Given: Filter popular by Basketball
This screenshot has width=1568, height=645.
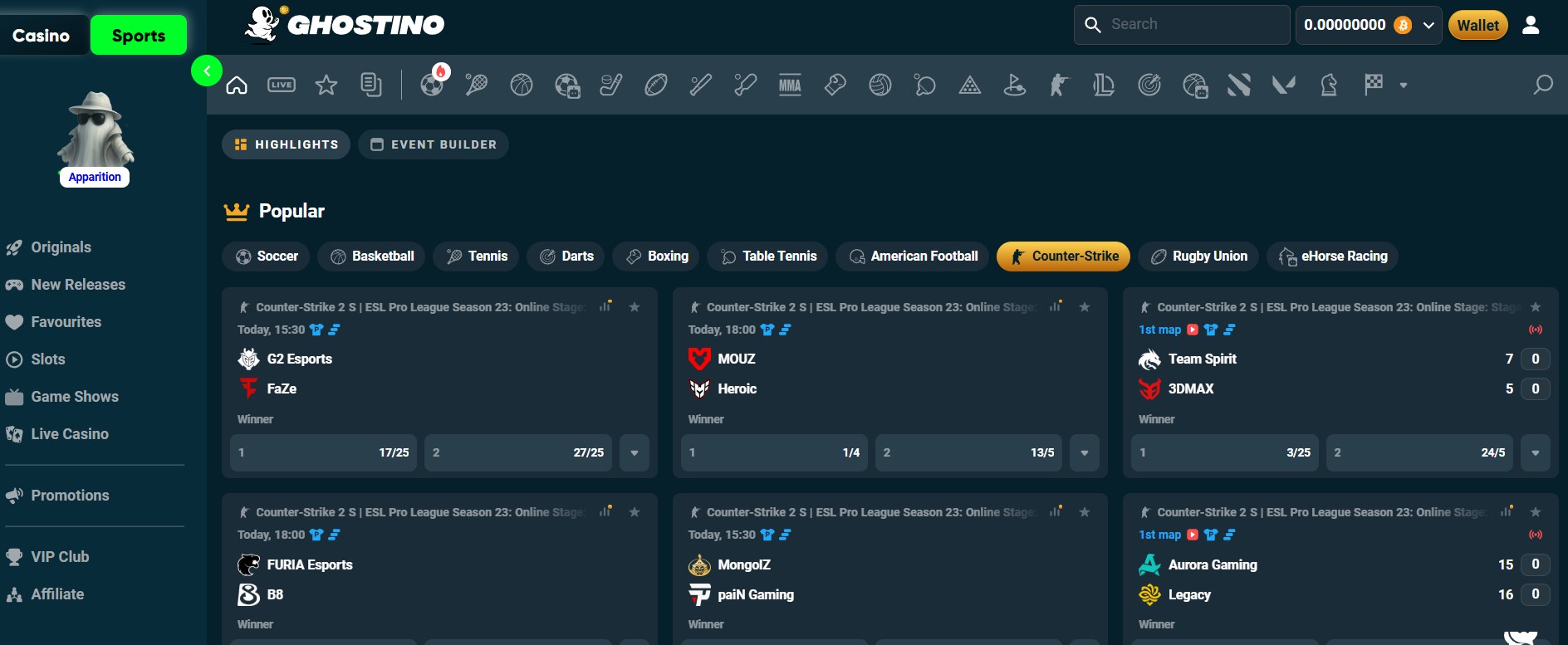Looking at the screenshot, I should click(x=371, y=257).
